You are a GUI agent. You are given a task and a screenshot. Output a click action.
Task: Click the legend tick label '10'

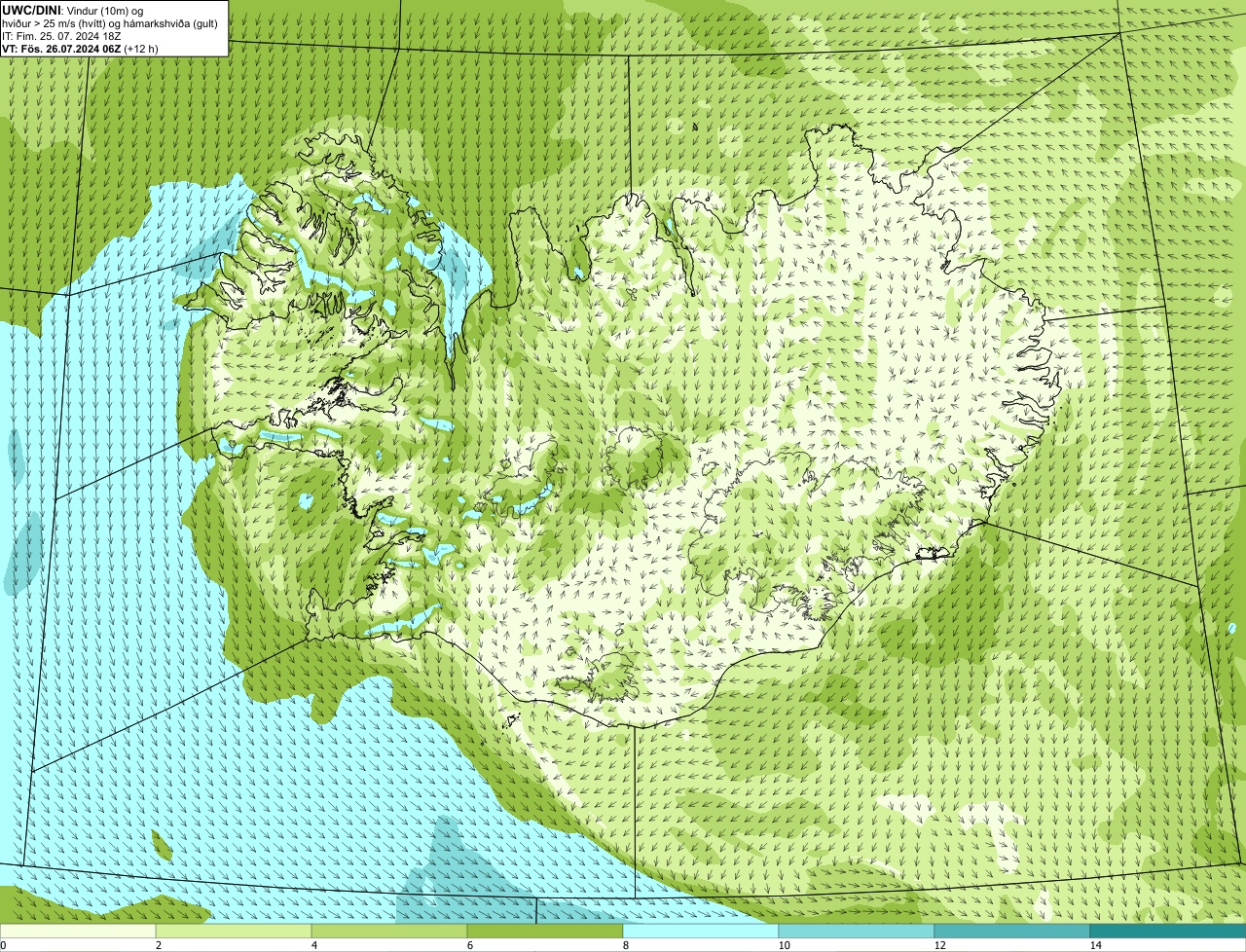[784, 945]
